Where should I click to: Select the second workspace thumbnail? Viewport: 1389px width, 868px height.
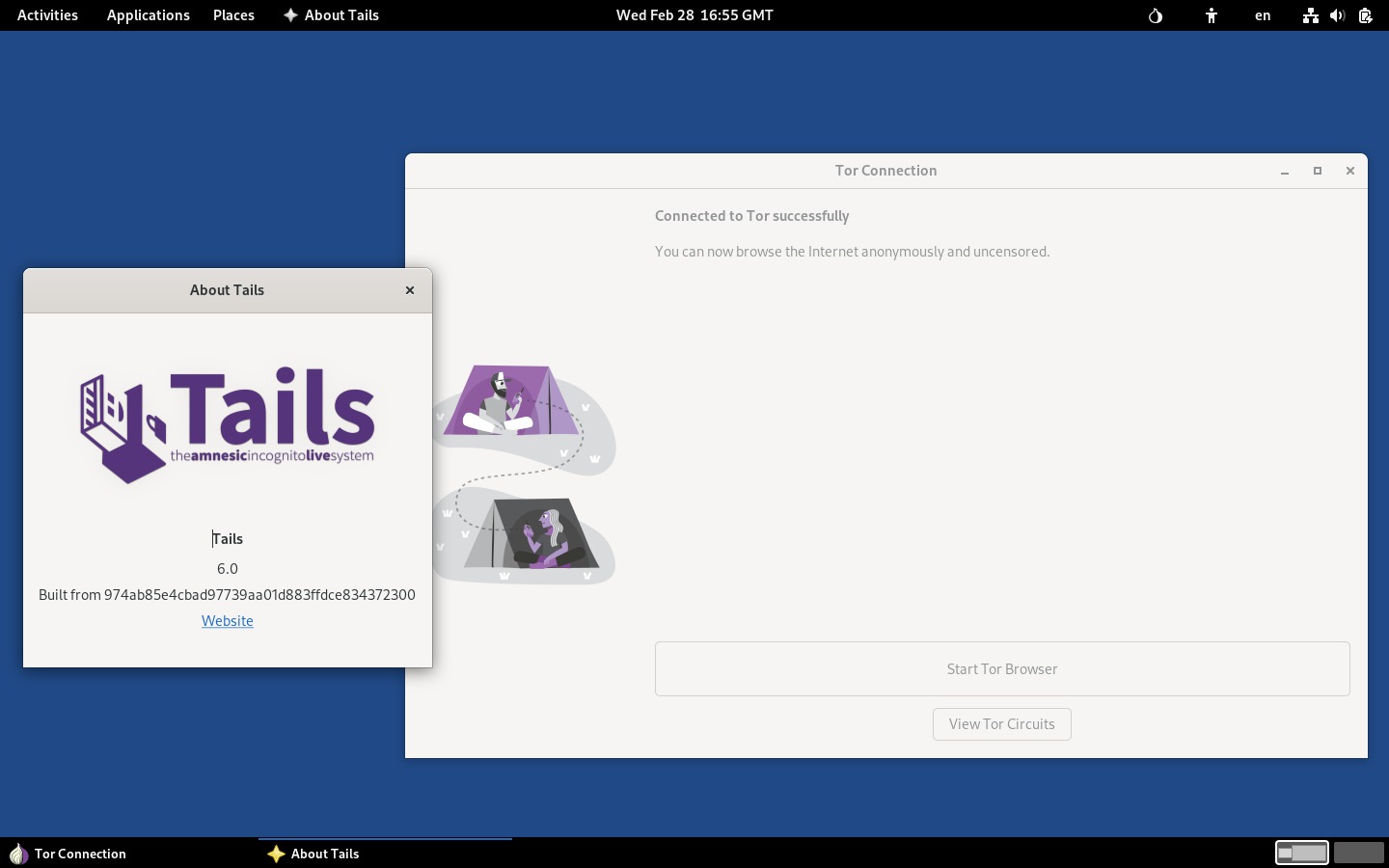coord(1358,853)
